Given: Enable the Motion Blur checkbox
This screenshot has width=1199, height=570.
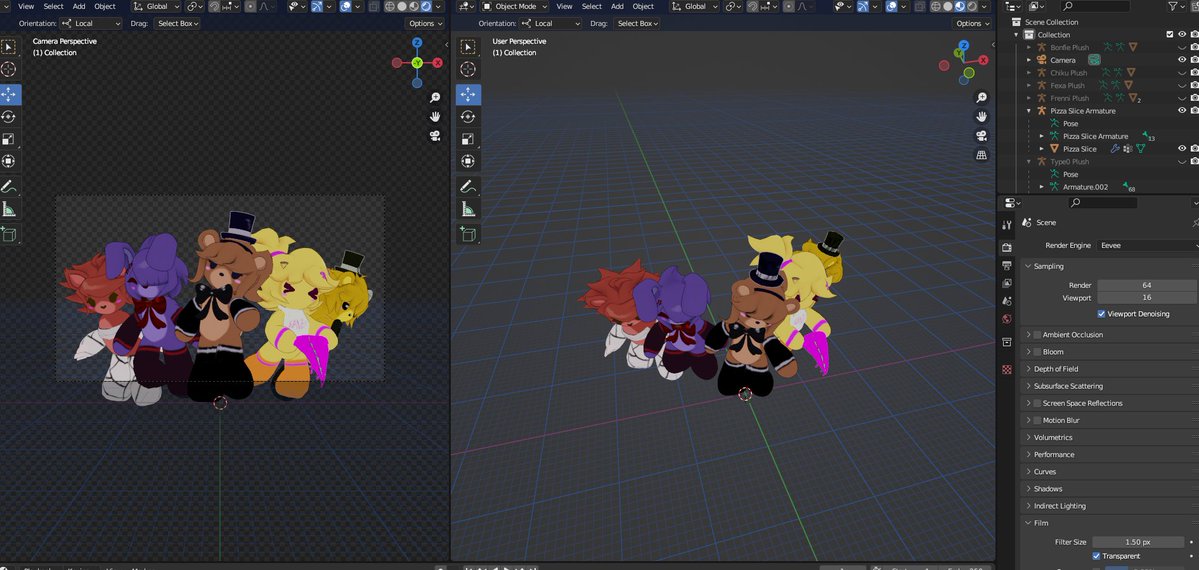Looking at the screenshot, I should (x=1037, y=420).
